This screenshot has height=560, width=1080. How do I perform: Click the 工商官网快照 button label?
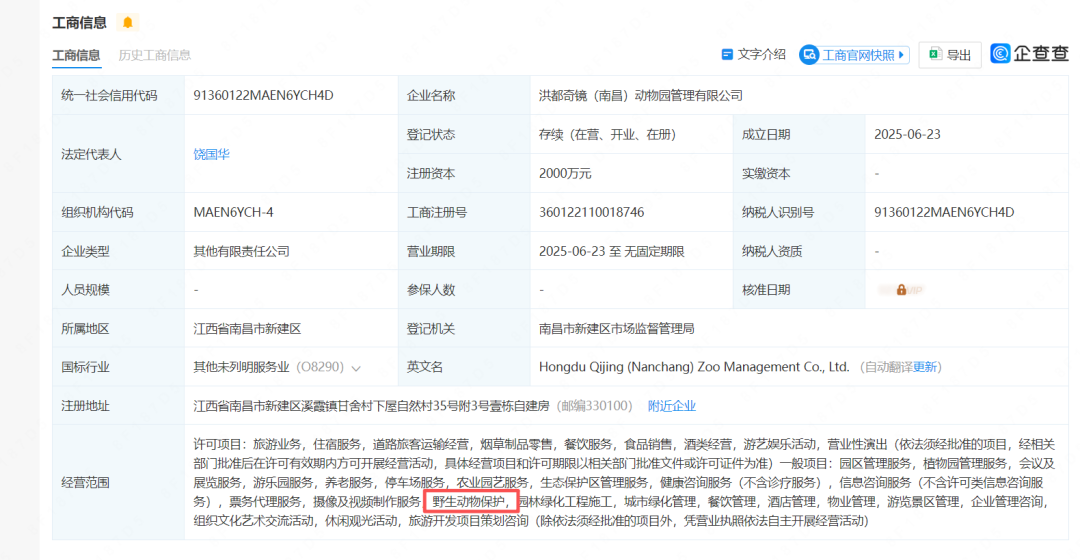pos(858,55)
